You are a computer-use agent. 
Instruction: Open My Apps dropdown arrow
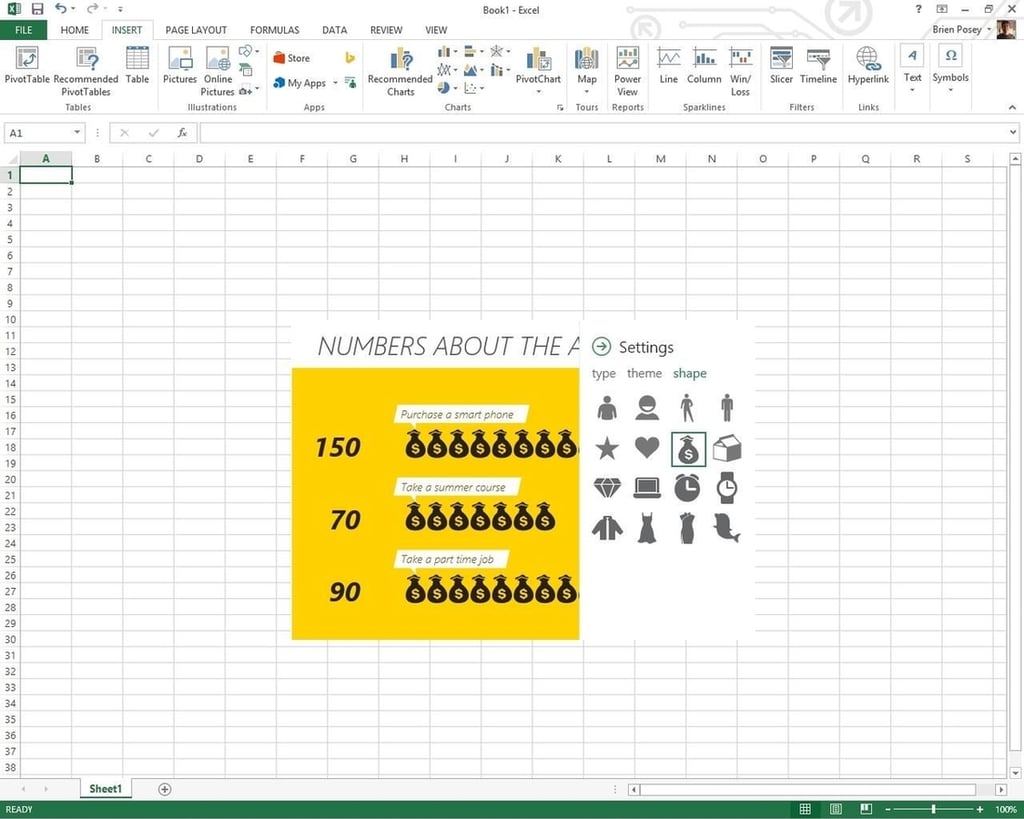coord(335,83)
